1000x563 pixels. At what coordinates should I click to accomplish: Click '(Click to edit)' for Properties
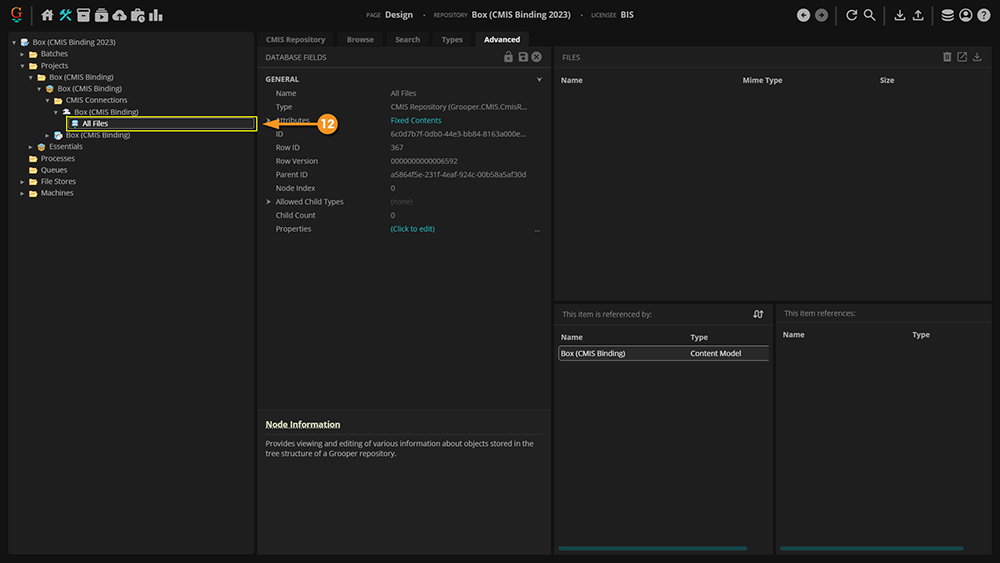pos(412,229)
